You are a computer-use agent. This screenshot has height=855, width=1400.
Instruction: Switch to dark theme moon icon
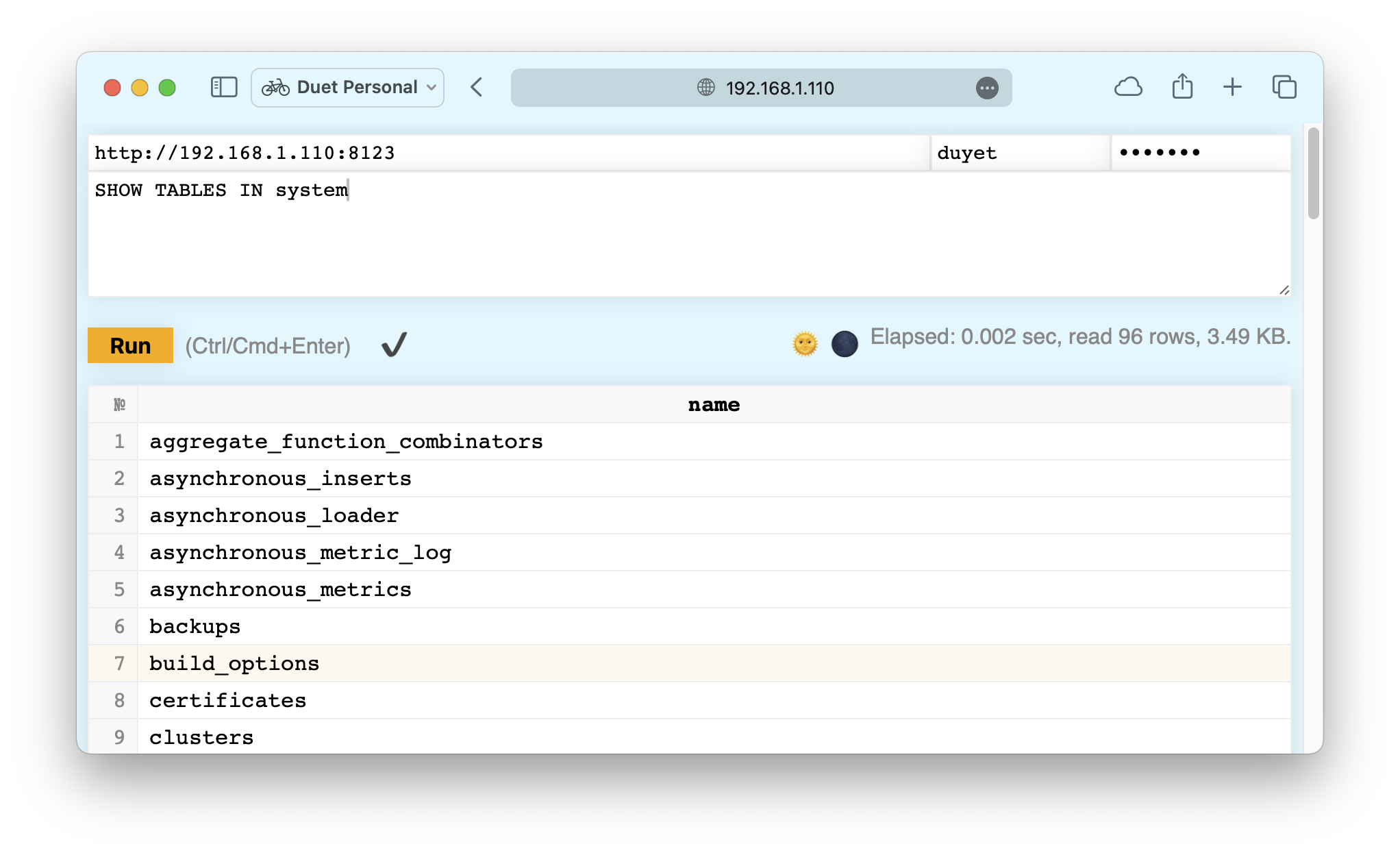[844, 344]
